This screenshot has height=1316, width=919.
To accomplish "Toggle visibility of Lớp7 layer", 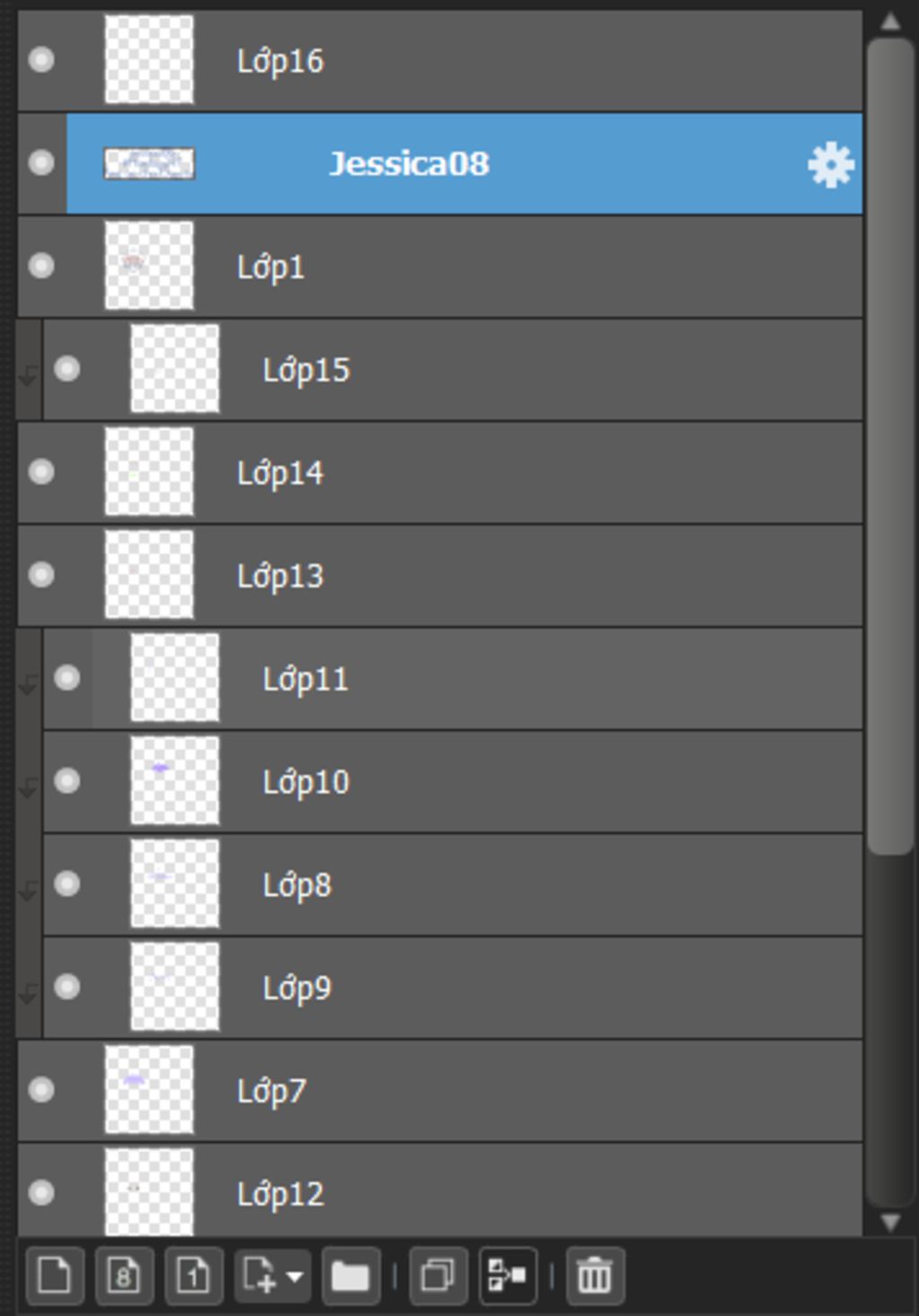I will pos(41,1090).
